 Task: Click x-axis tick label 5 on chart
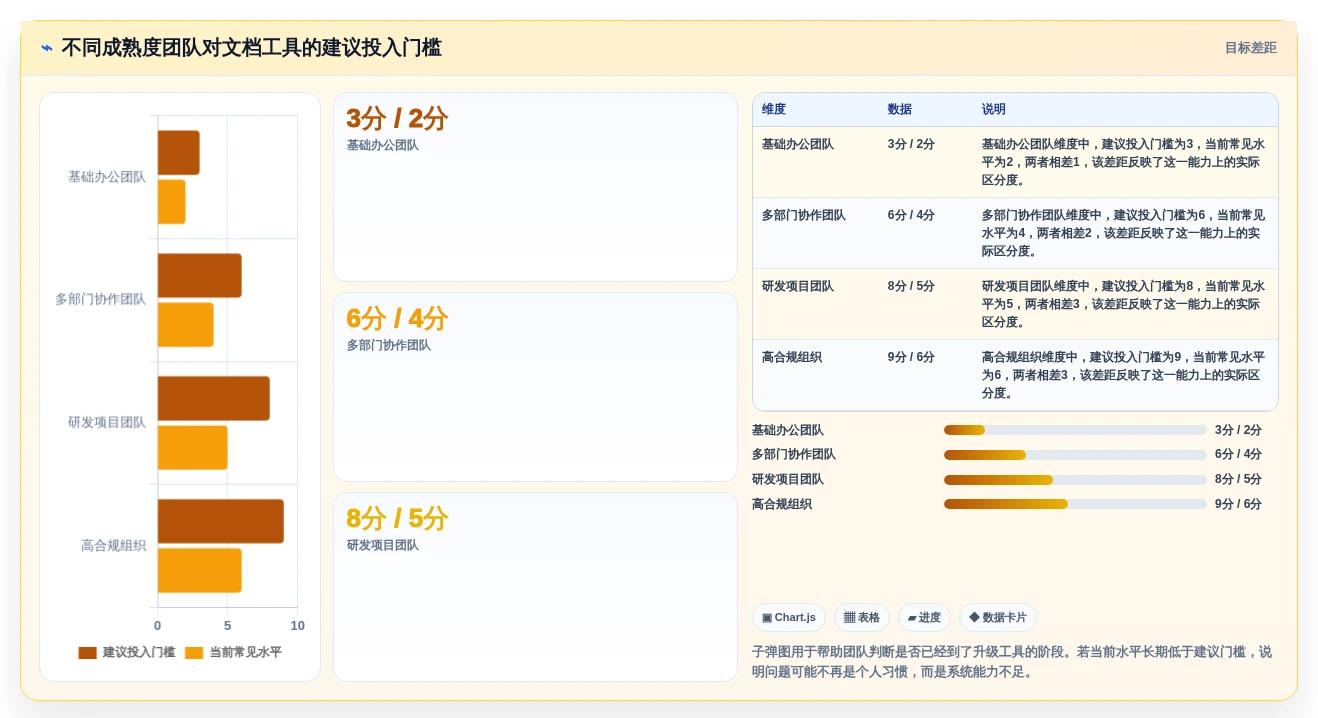coord(227,626)
